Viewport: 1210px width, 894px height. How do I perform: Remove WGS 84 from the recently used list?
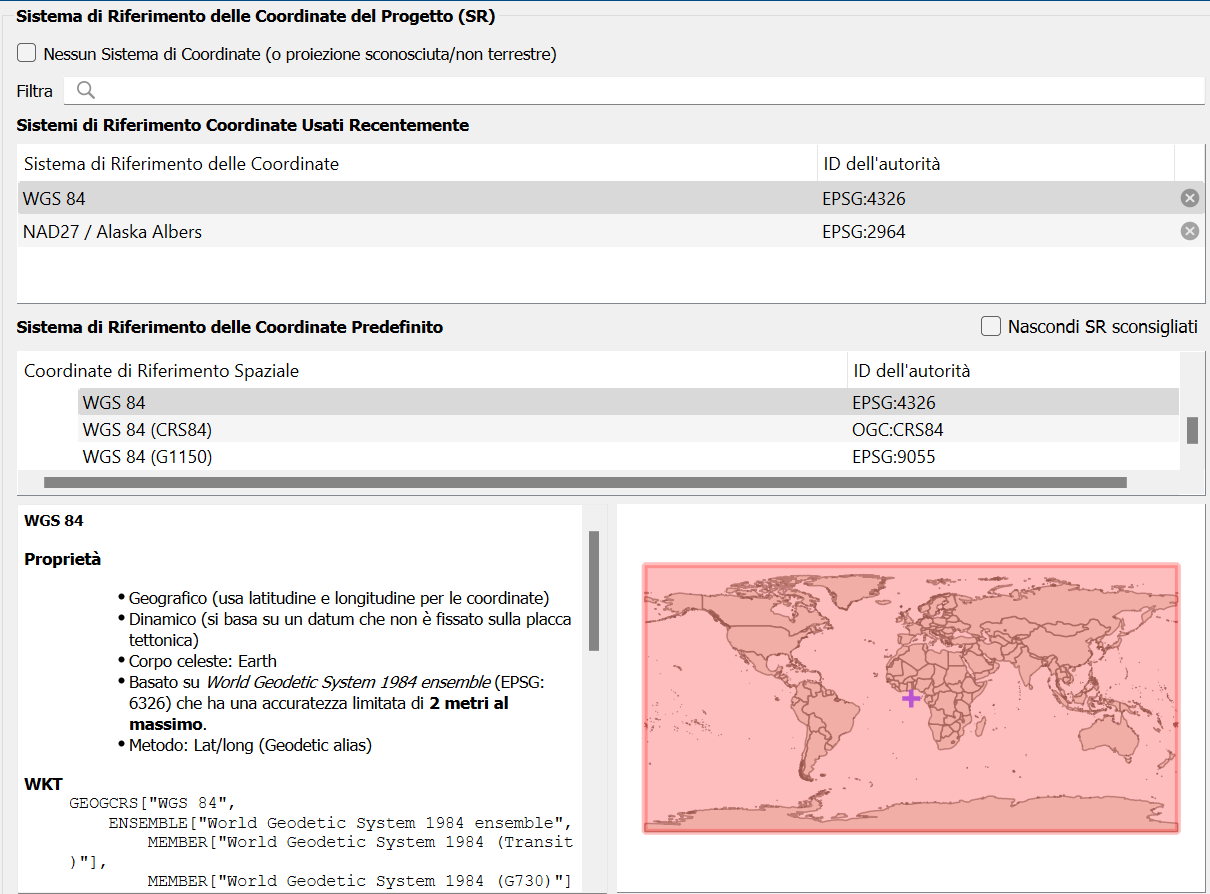pyautogui.click(x=1189, y=198)
